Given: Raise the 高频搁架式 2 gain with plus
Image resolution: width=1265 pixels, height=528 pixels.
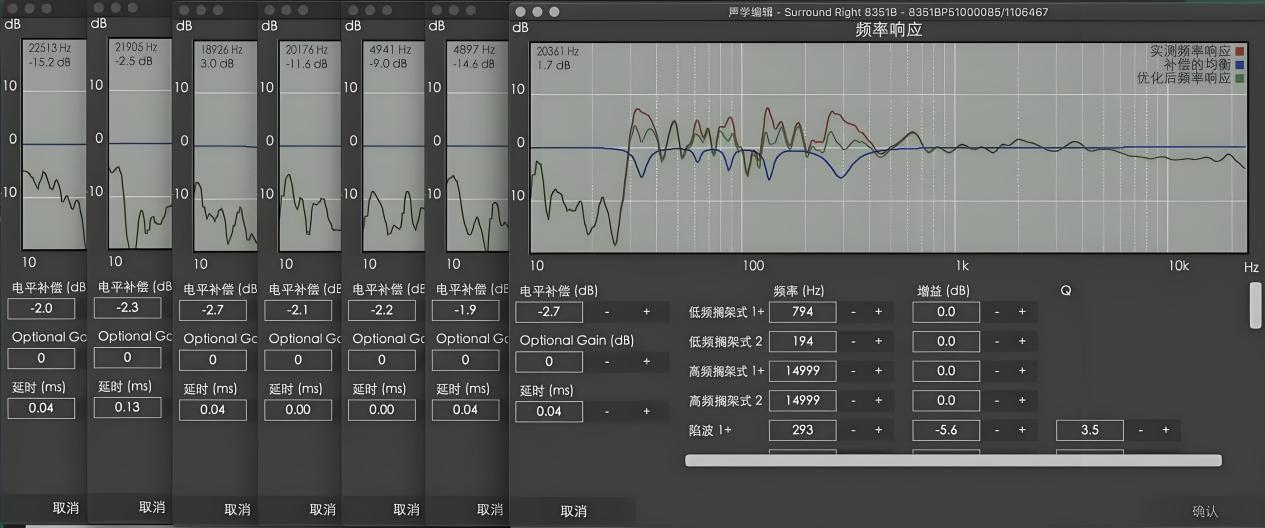Looking at the screenshot, I should (x=1022, y=401).
